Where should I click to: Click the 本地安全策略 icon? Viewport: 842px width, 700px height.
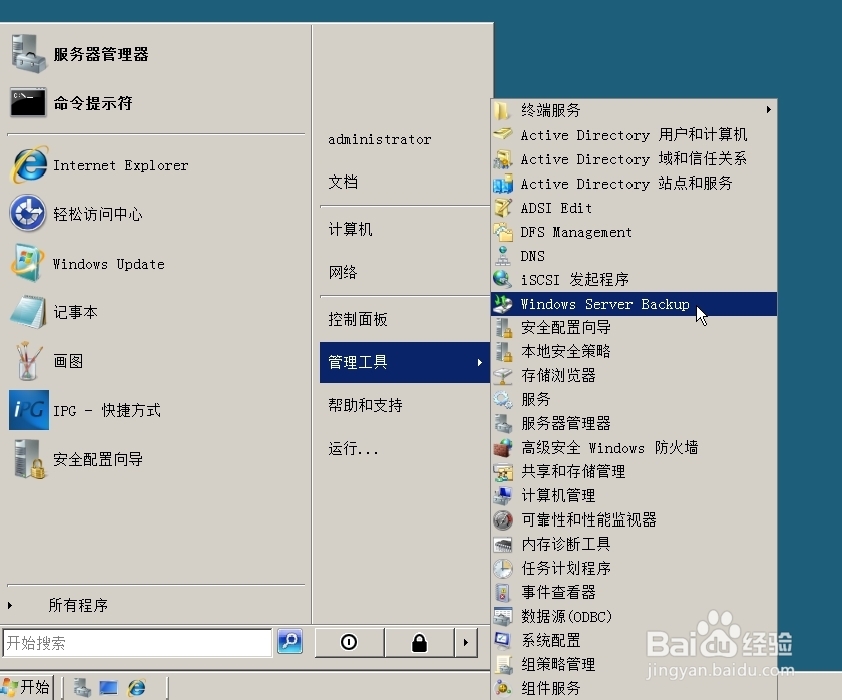[503, 352]
